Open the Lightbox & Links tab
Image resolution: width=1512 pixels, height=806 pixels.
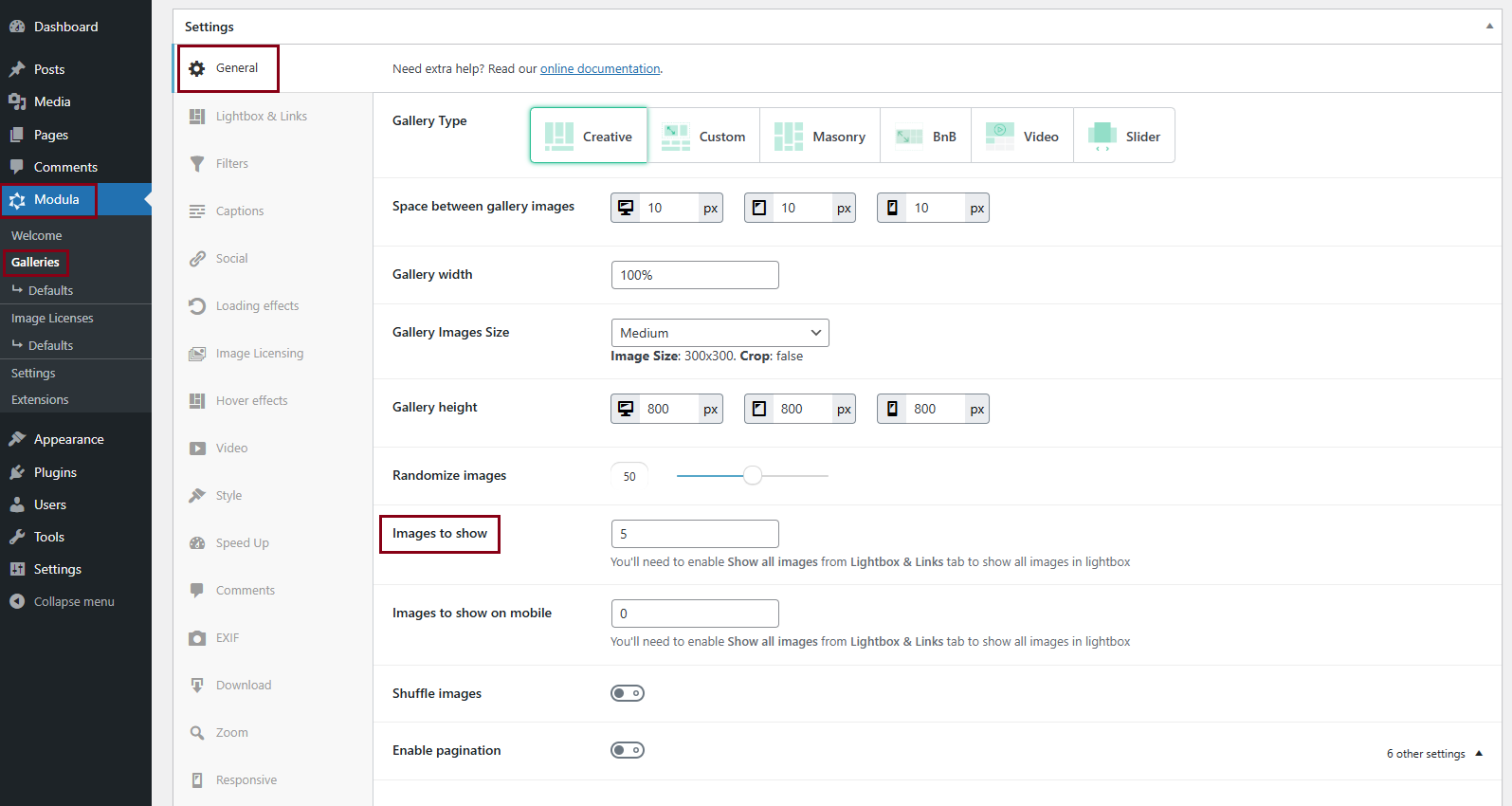(x=261, y=117)
